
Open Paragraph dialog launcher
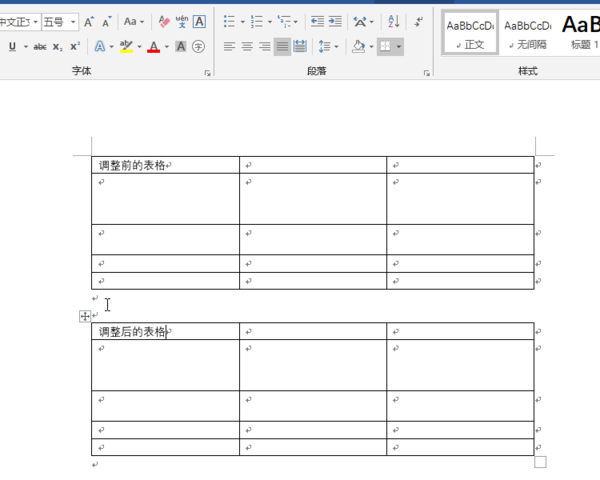[x=427, y=73]
